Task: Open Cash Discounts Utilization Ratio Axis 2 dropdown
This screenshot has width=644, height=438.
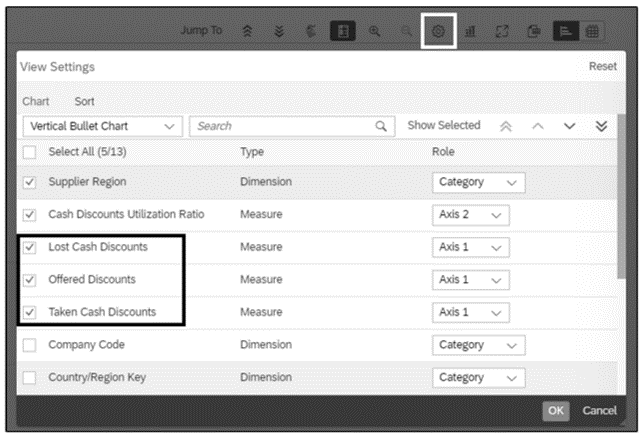Action: [x=471, y=215]
